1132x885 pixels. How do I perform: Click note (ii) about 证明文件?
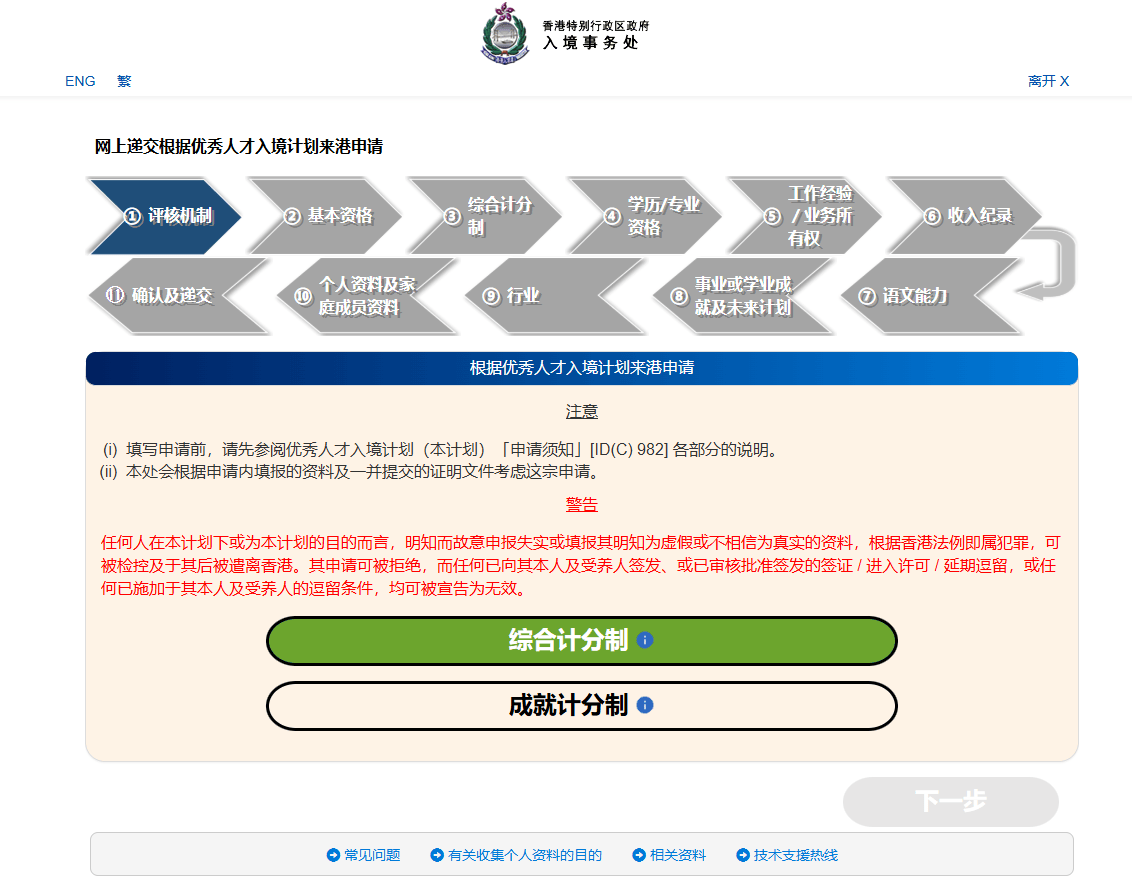tap(350, 472)
